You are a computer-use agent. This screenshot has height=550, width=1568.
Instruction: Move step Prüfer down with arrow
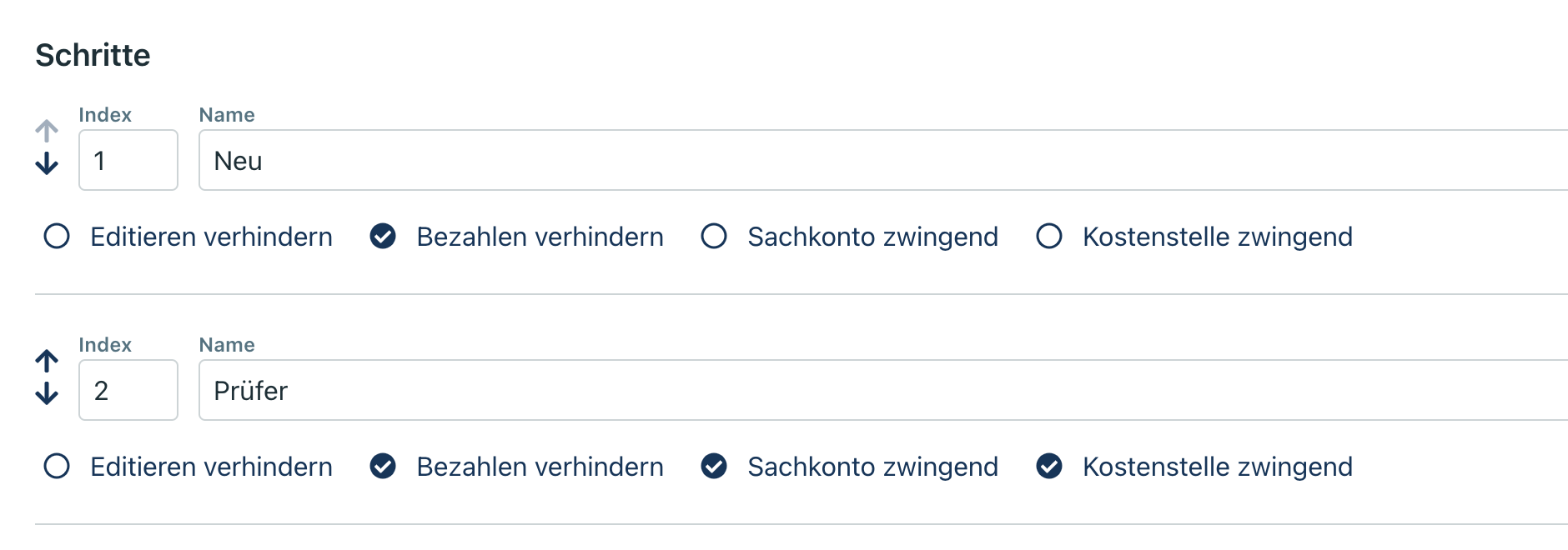pyautogui.click(x=47, y=393)
